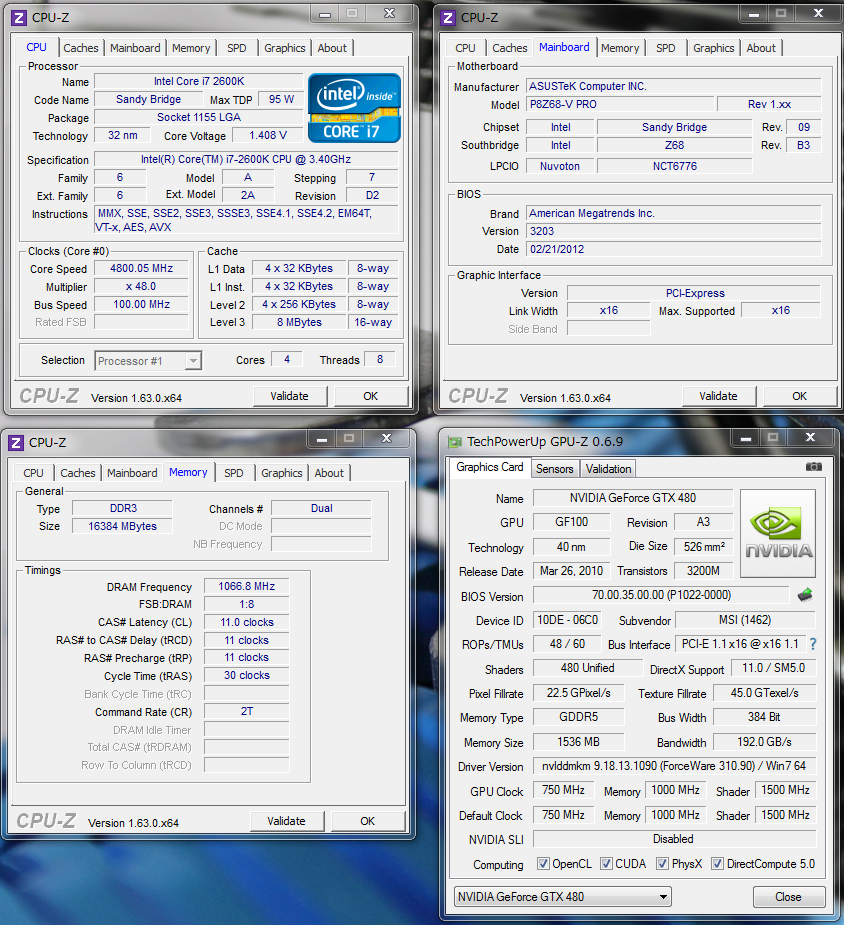
Task: Switch to the Sensors tab in GPU-Z
Action: point(554,468)
